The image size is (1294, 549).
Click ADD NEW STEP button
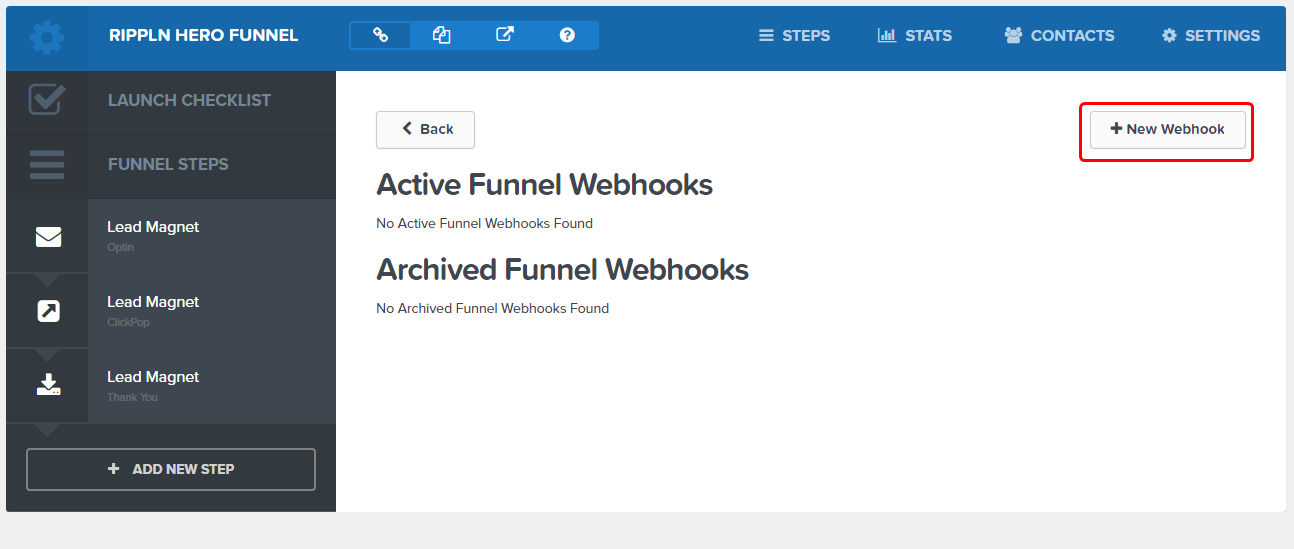(171, 469)
